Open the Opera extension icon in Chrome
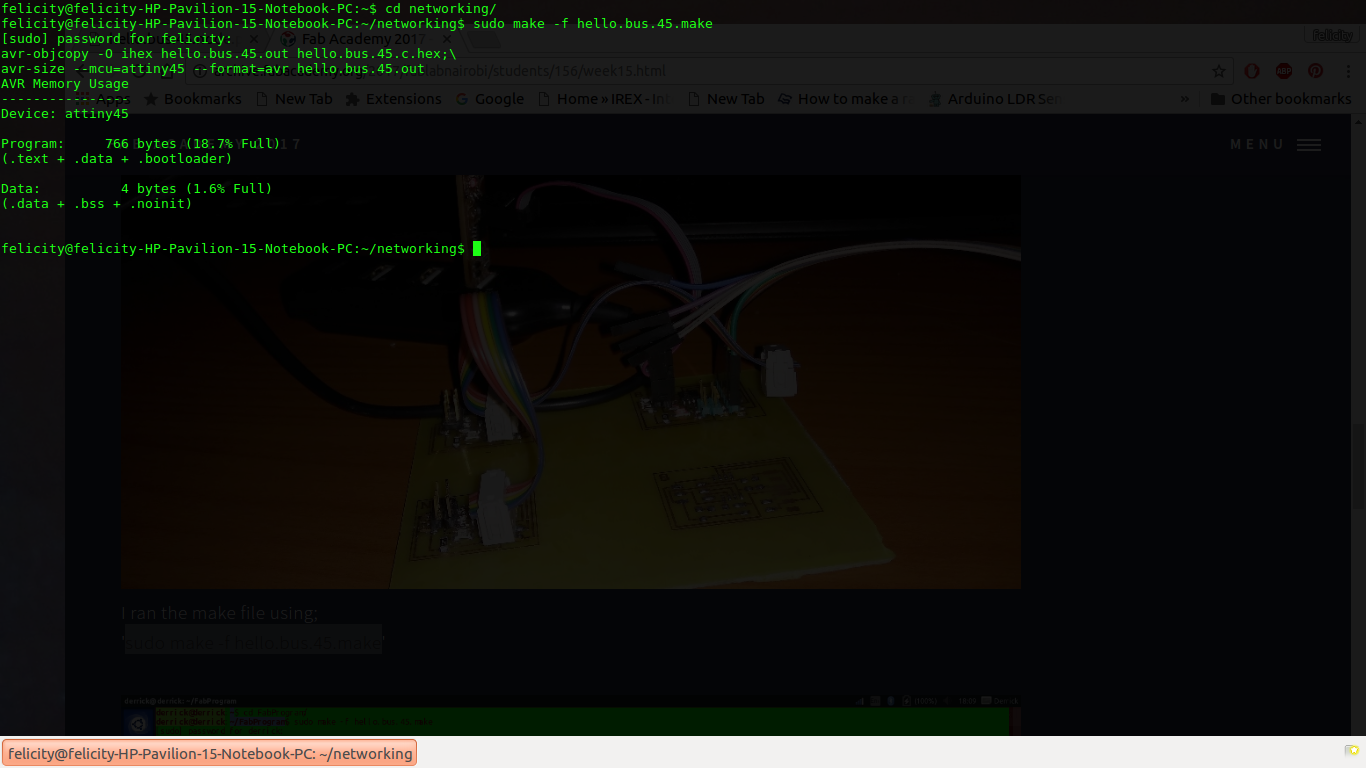Screen dimensions: 1366x768 click(x=1251, y=71)
